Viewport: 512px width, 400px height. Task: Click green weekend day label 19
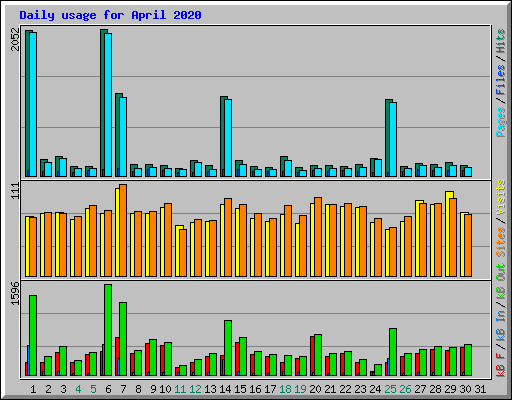(x=300, y=389)
